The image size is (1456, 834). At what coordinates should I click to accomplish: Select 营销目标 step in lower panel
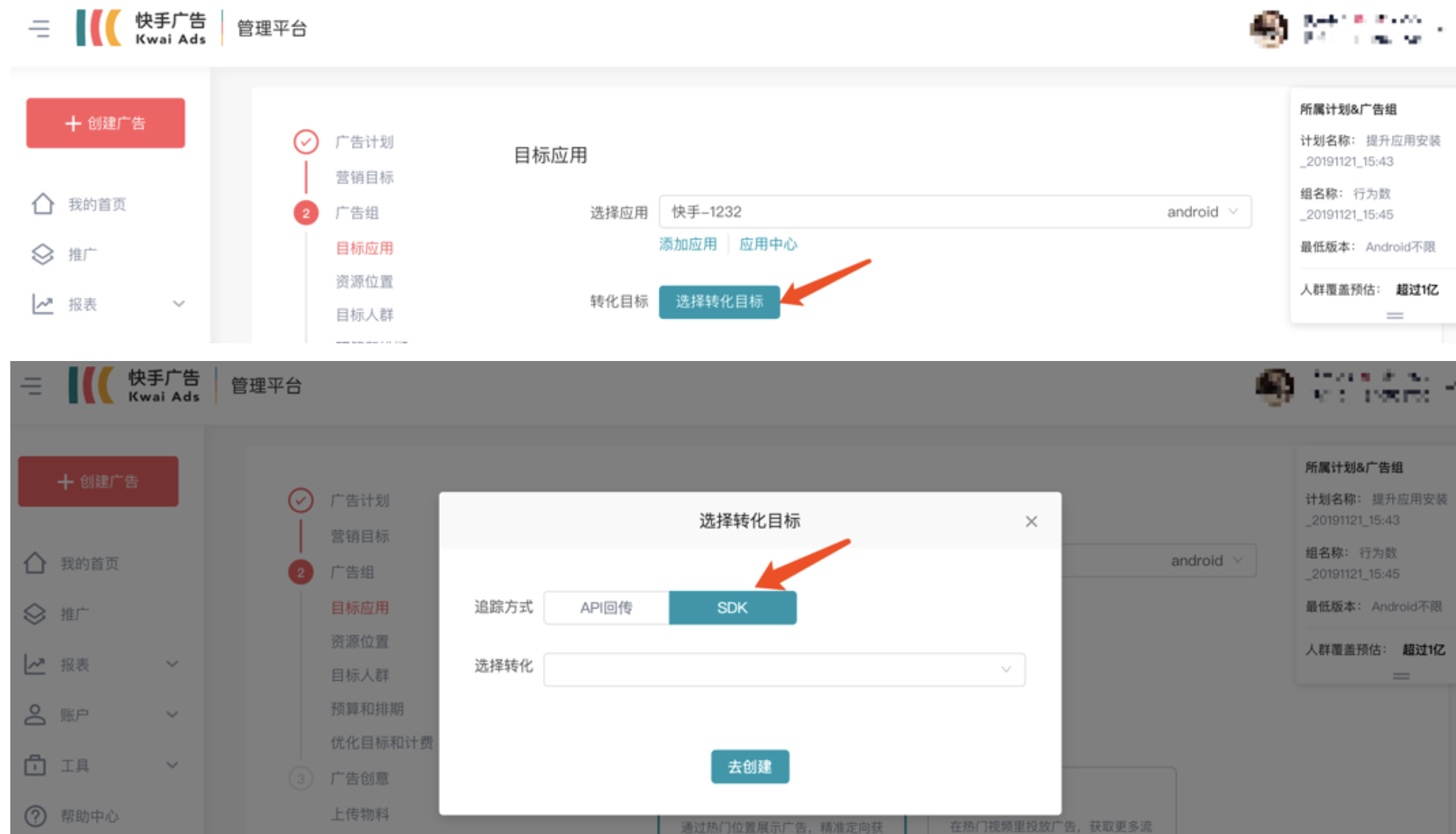point(360,536)
